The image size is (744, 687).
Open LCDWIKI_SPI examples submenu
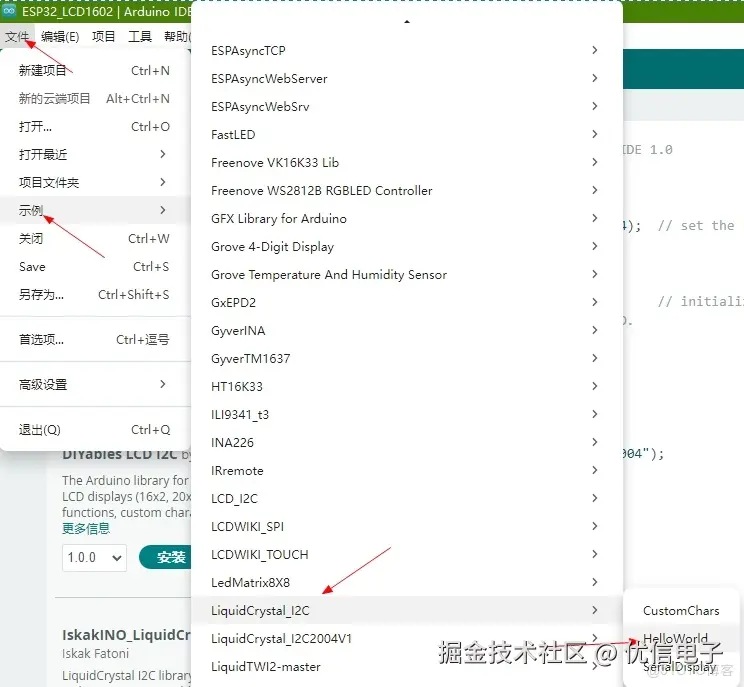pyautogui.click(x=407, y=527)
